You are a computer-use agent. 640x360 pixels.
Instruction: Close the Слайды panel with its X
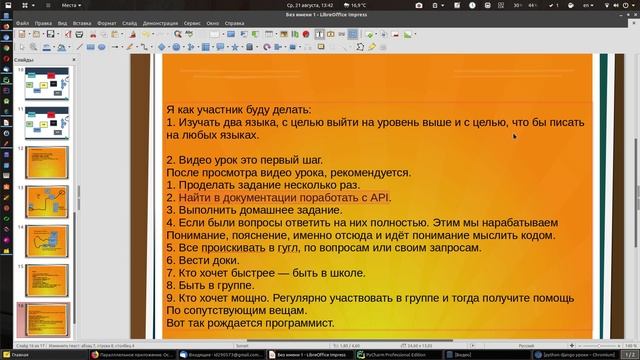tap(74, 60)
